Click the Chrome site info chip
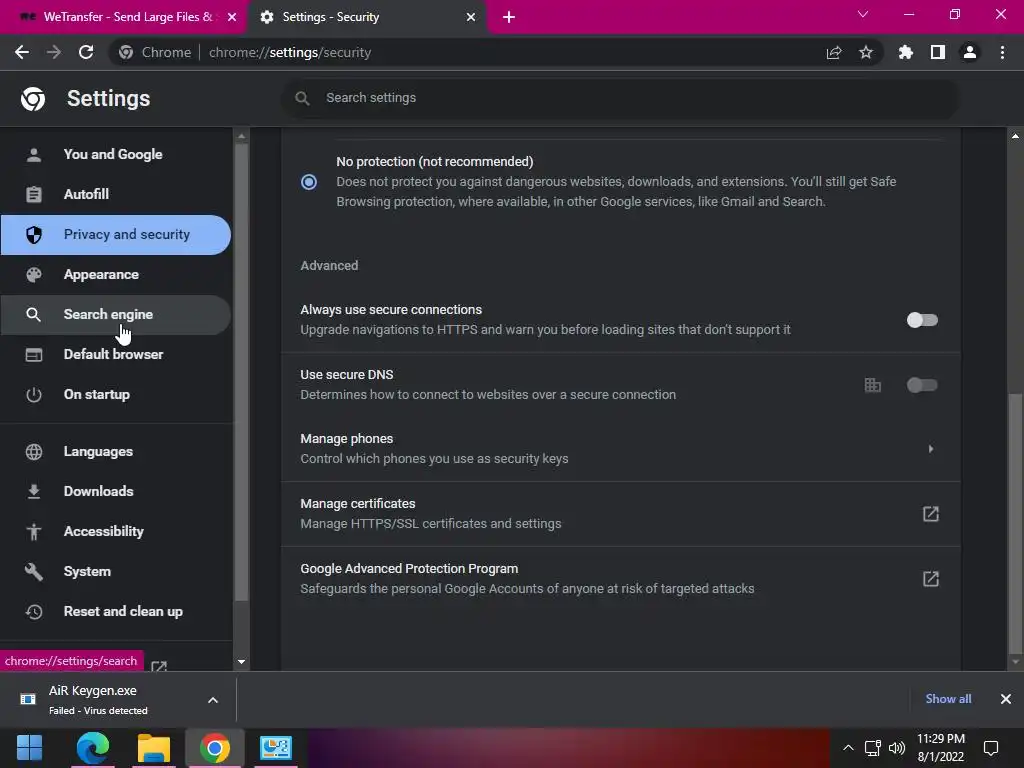Screen dimensions: 1024x768 [156, 52]
